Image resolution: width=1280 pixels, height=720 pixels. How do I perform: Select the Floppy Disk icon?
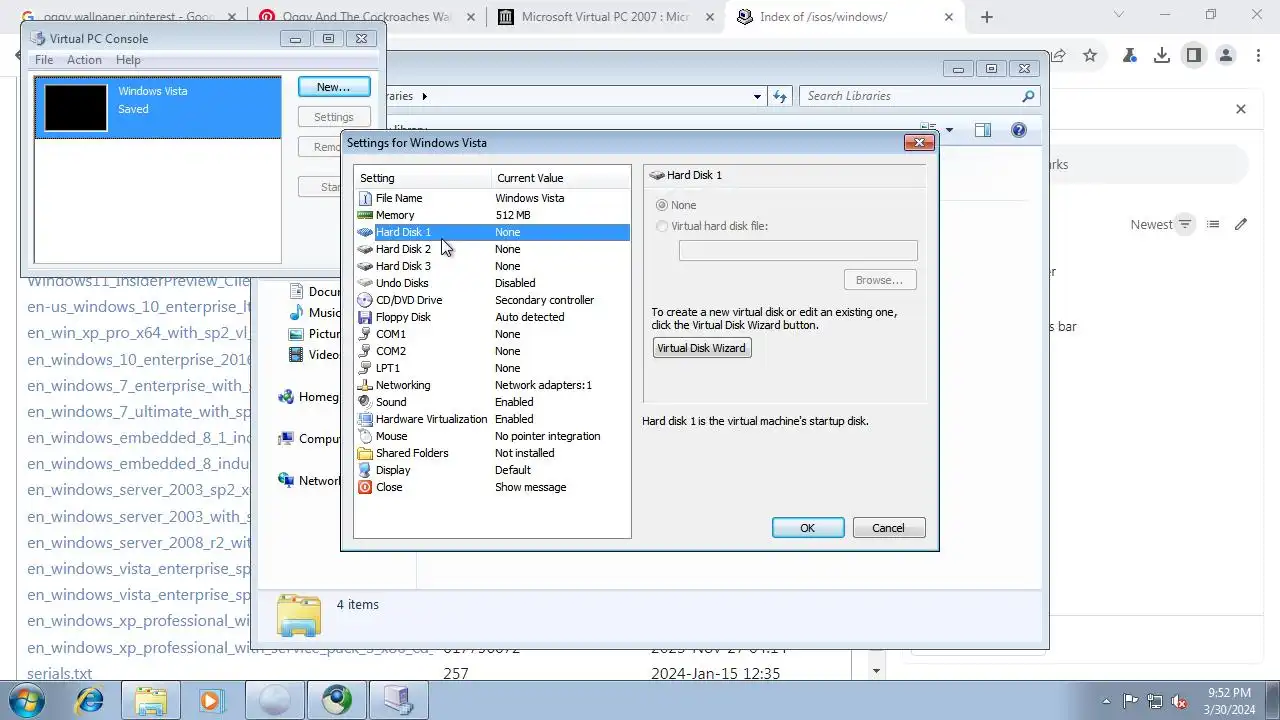(365, 317)
